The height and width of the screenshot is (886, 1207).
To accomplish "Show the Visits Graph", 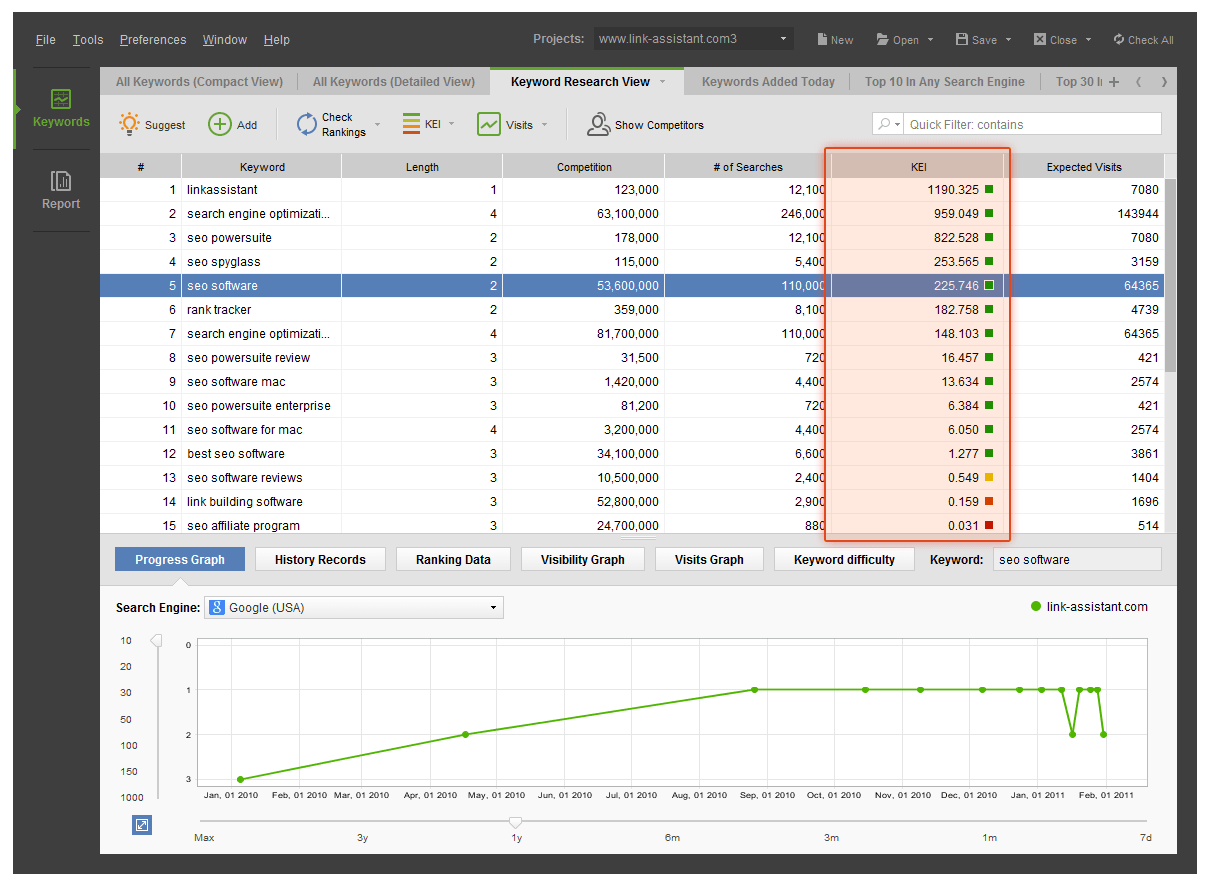I will click(x=709, y=559).
